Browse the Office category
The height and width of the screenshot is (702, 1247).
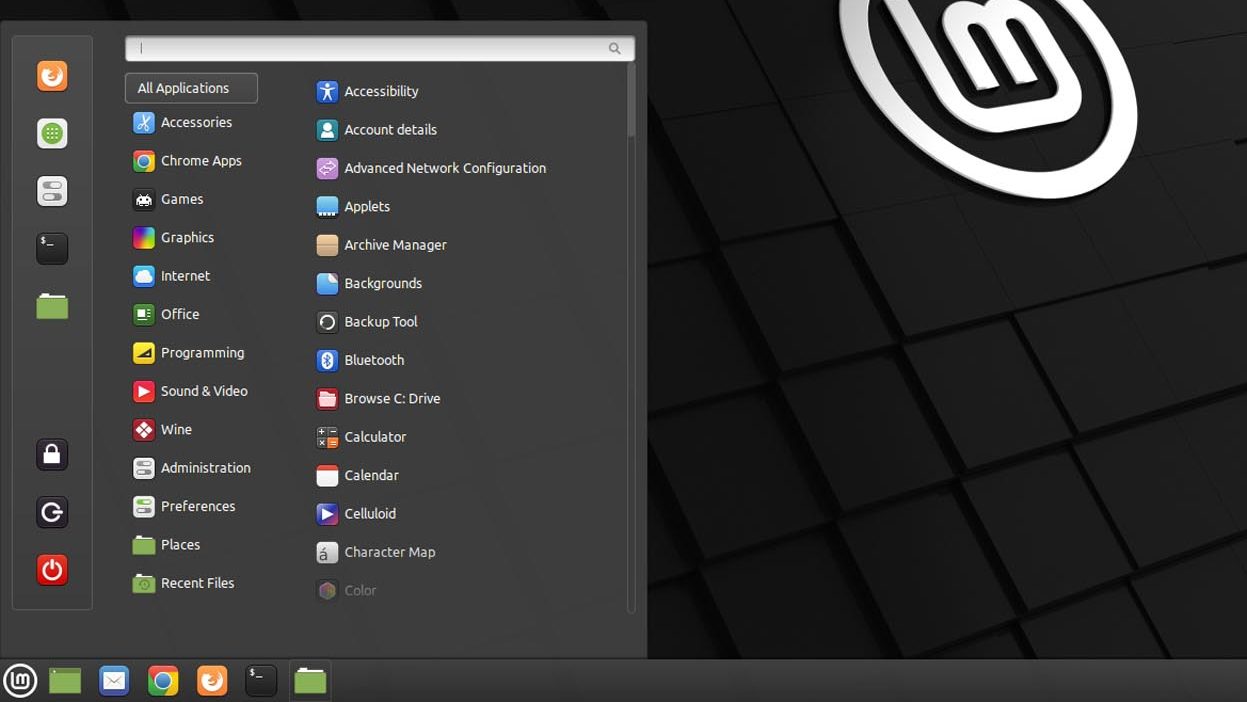click(x=178, y=314)
